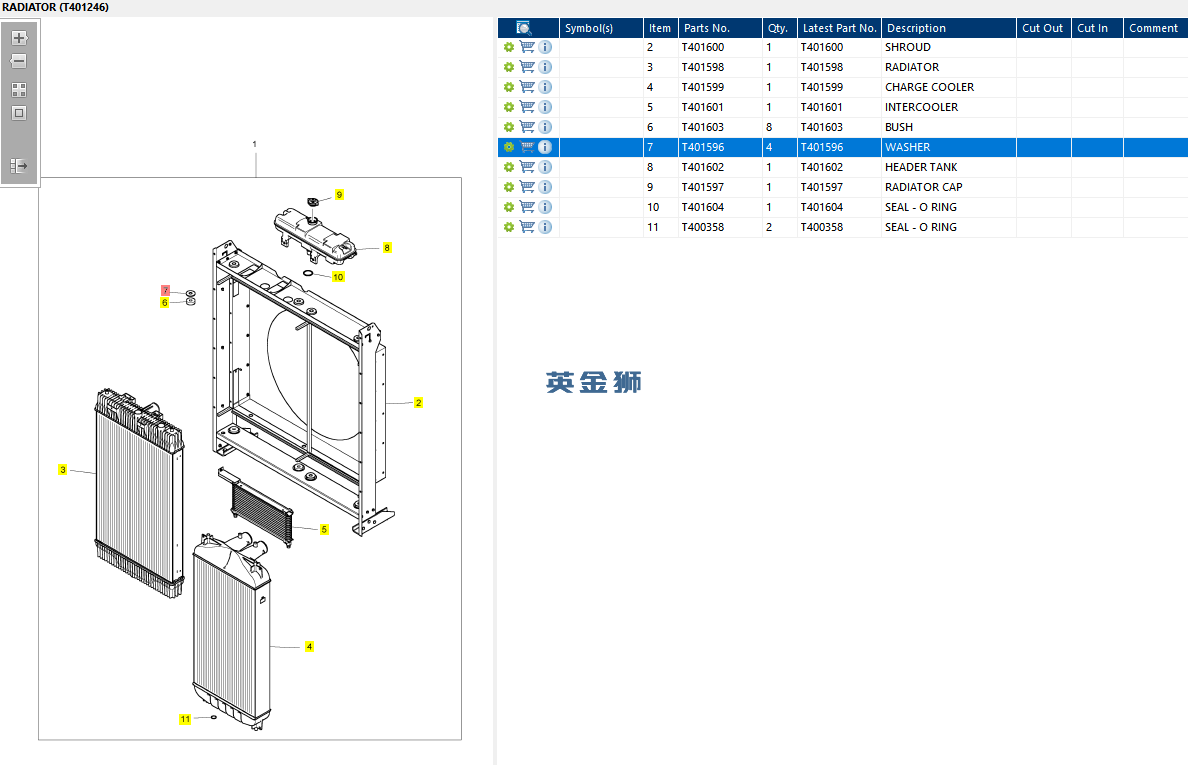This screenshot has height=765, width=1188.
Task: Select callout 9 in the diagram
Action: (x=339, y=195)
